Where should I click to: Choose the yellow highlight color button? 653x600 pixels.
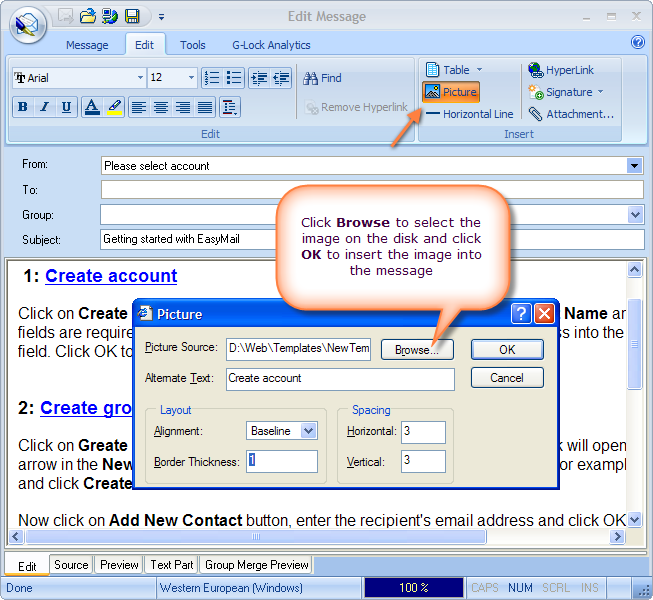114,107
